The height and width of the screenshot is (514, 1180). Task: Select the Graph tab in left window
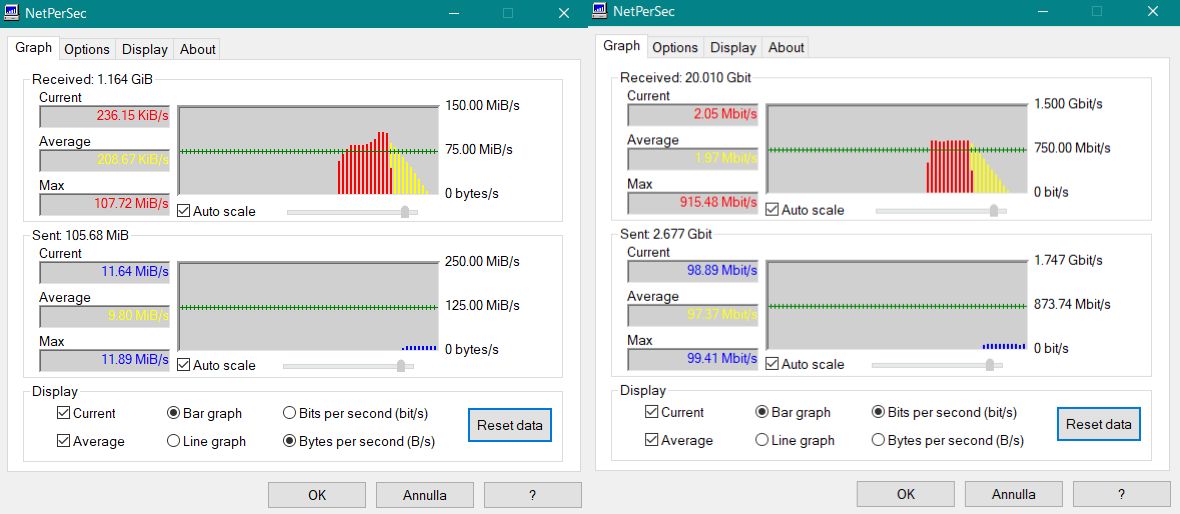pos(34,47)
